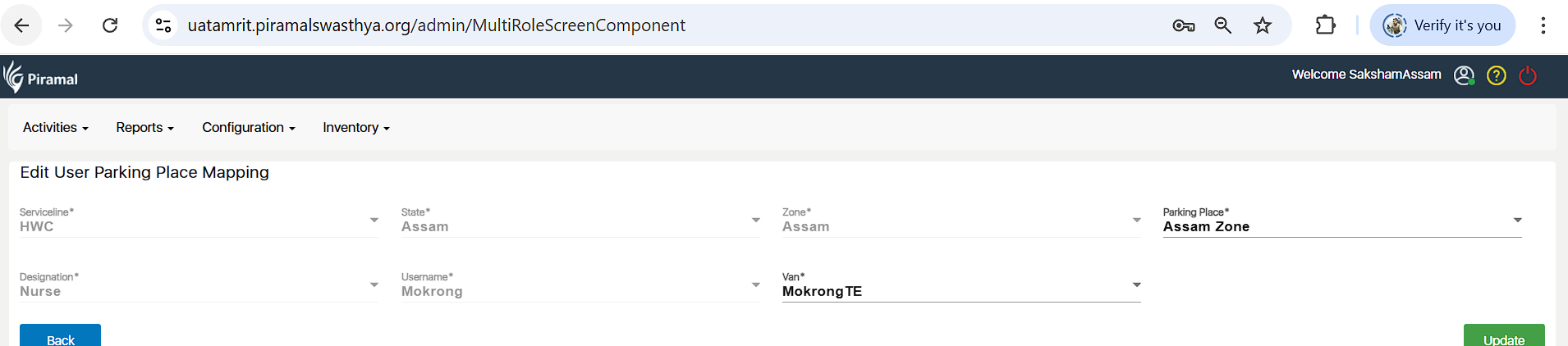Click the Piramal logo
This screenshot has height=346, width=1568.
tap(41, 78)
